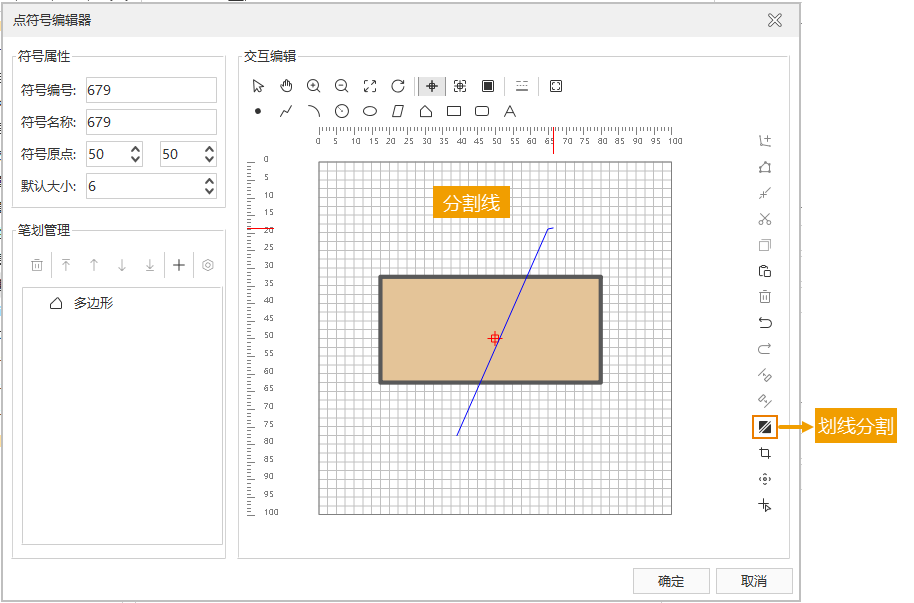Image resolution: width=914 pixels, height=603 pixels.
Task: Select the crop tool in right toolbar
Action: click(x=765, y=453)
